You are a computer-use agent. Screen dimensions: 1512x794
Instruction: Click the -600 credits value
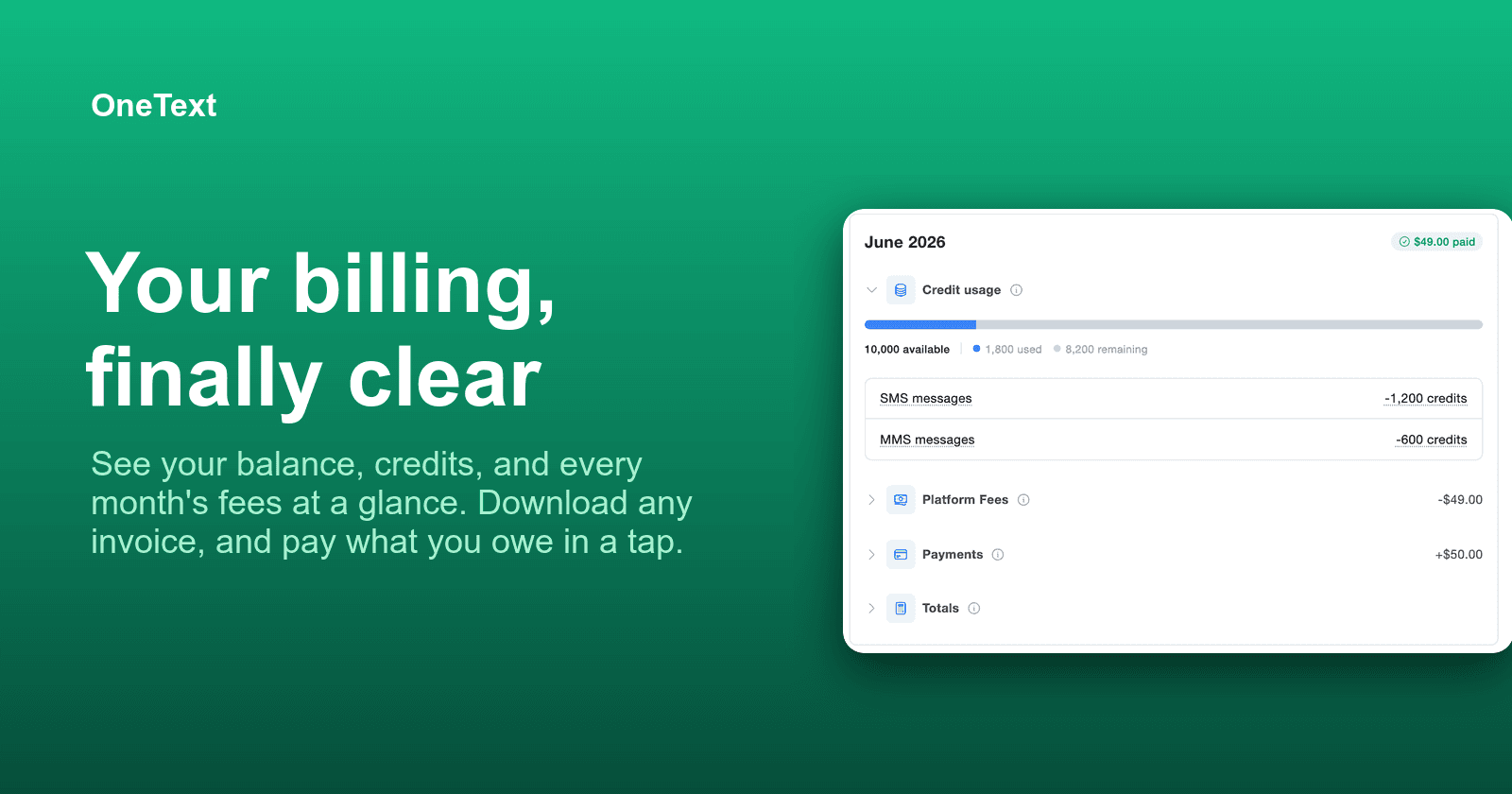[x=1431, y=440]
